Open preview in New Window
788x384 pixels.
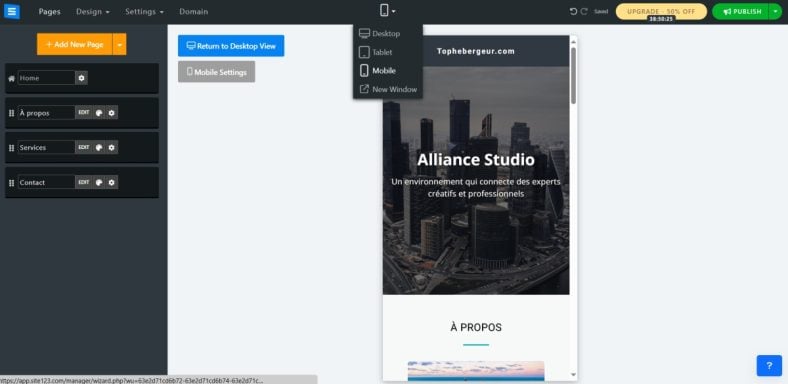pyautogui.click(x=388, y=89)
